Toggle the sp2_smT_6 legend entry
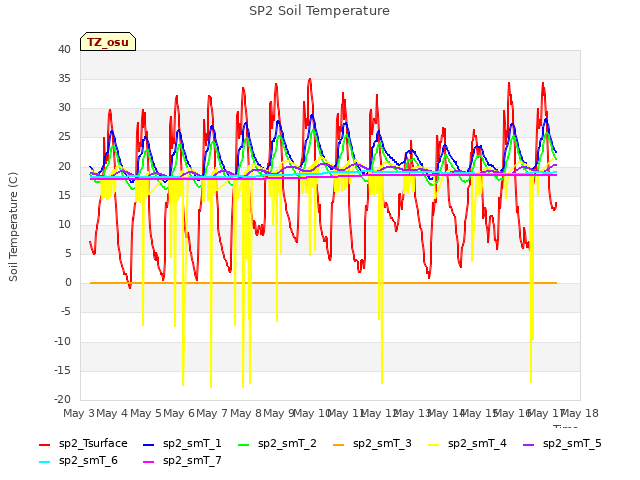 pyautogui.click(x=78, y=460)
